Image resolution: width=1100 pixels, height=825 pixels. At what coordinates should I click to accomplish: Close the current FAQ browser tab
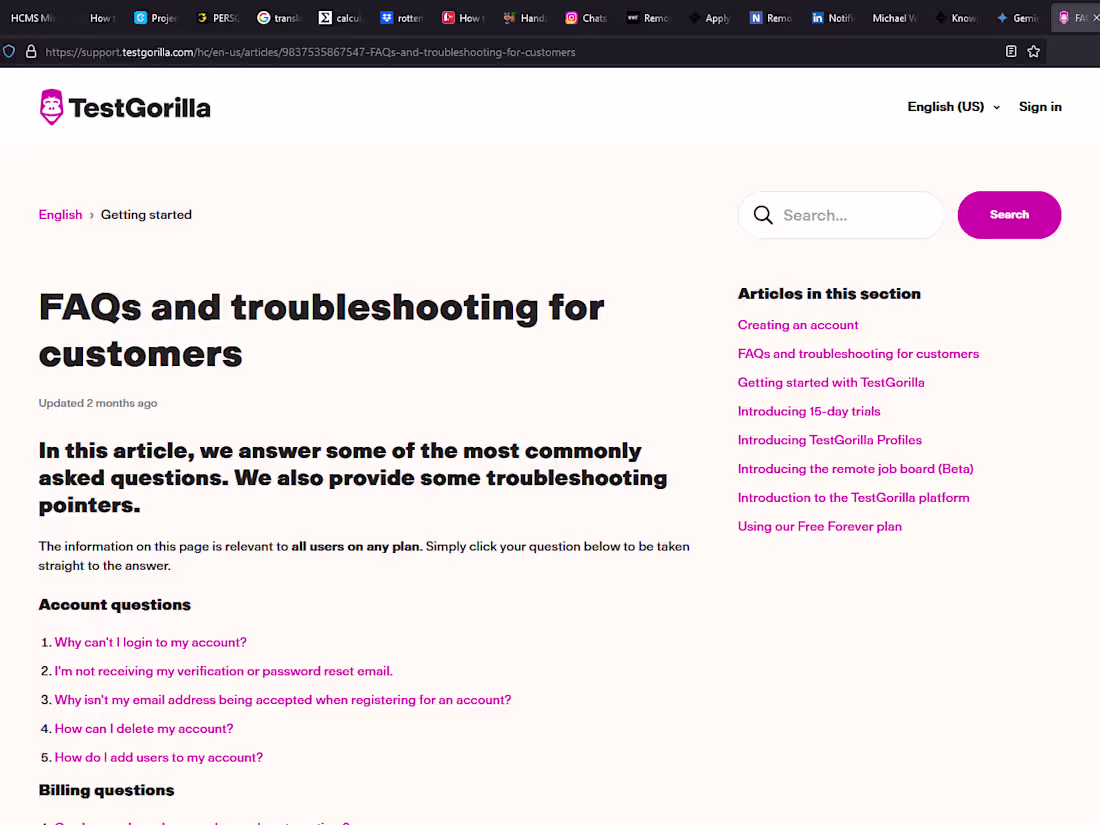pyautogui.click(x=1096, y=18)
